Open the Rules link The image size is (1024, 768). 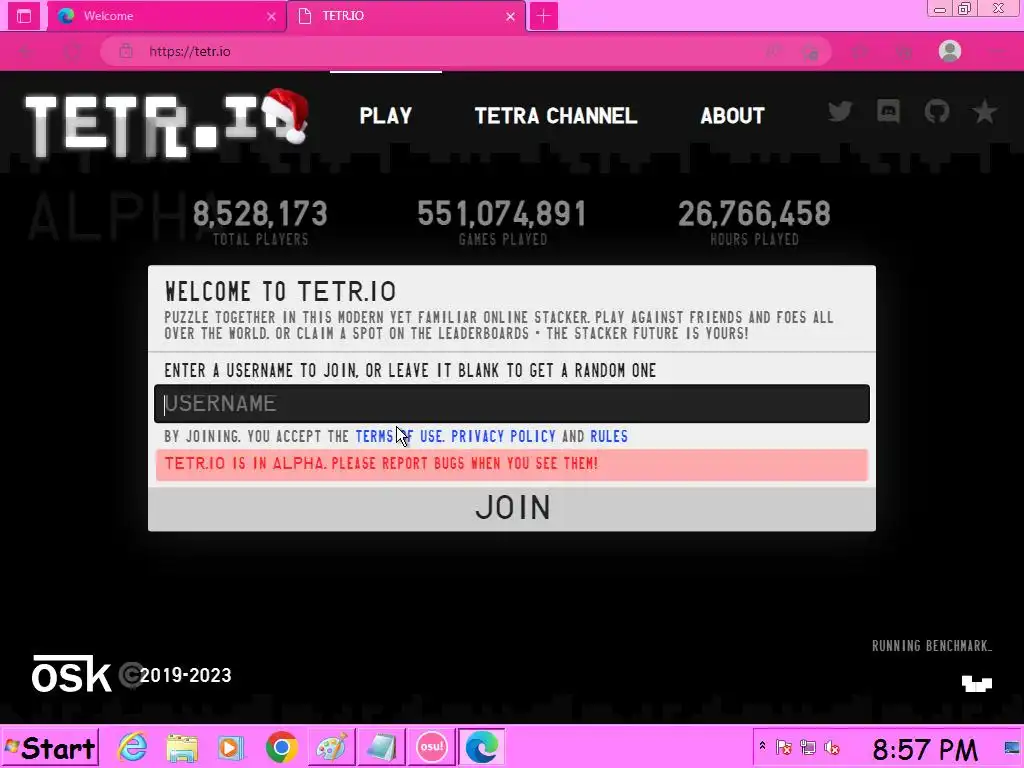pos(609,436)
